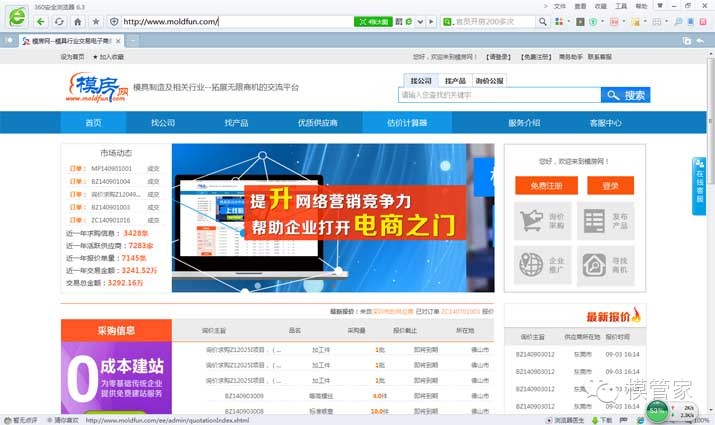
Task: Open 首页 in the blue navigation bar
Action: click(x=93, y=123)
